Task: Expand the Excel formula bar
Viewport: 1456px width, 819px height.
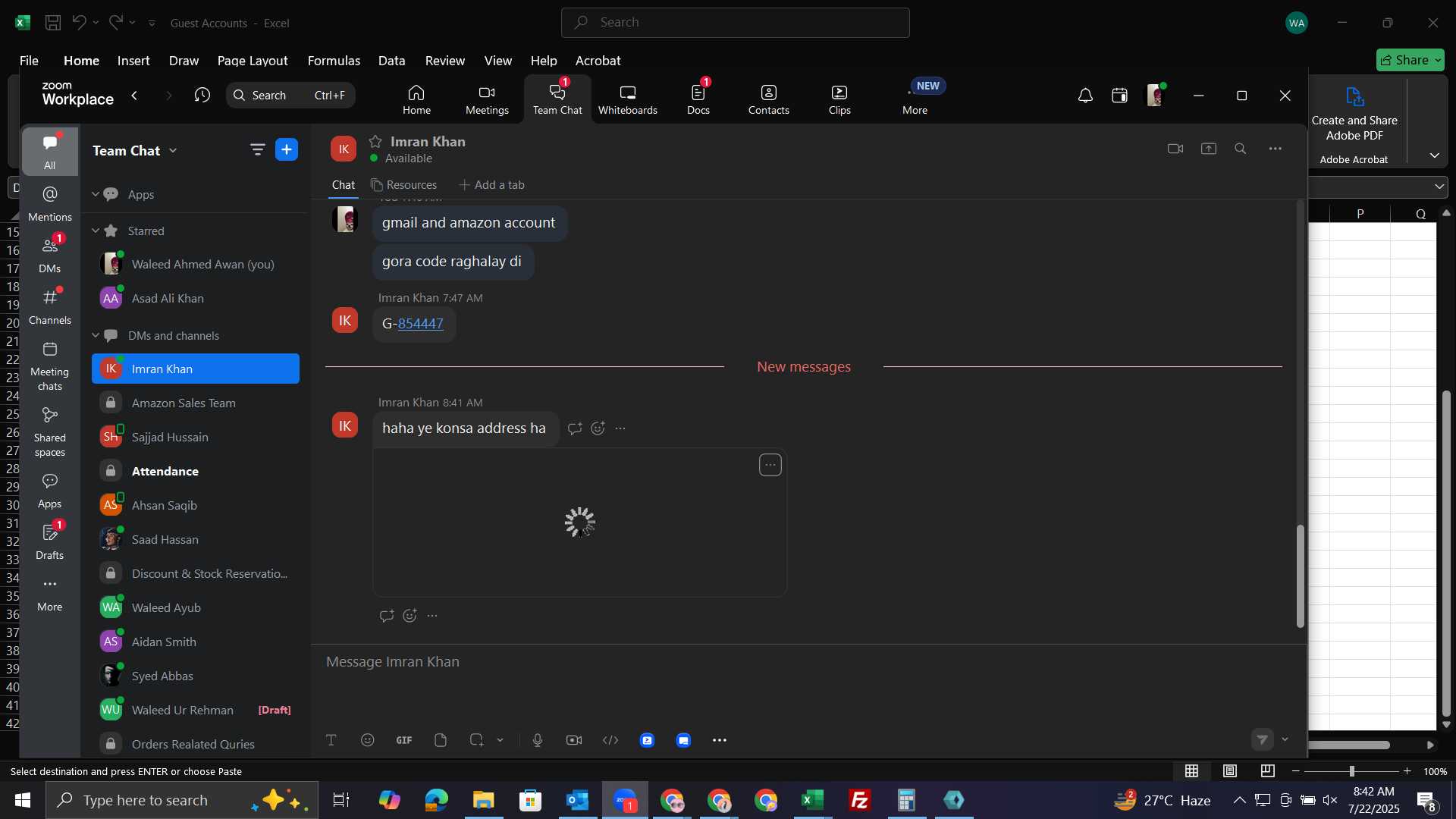Action: [x=1439, y=187]
